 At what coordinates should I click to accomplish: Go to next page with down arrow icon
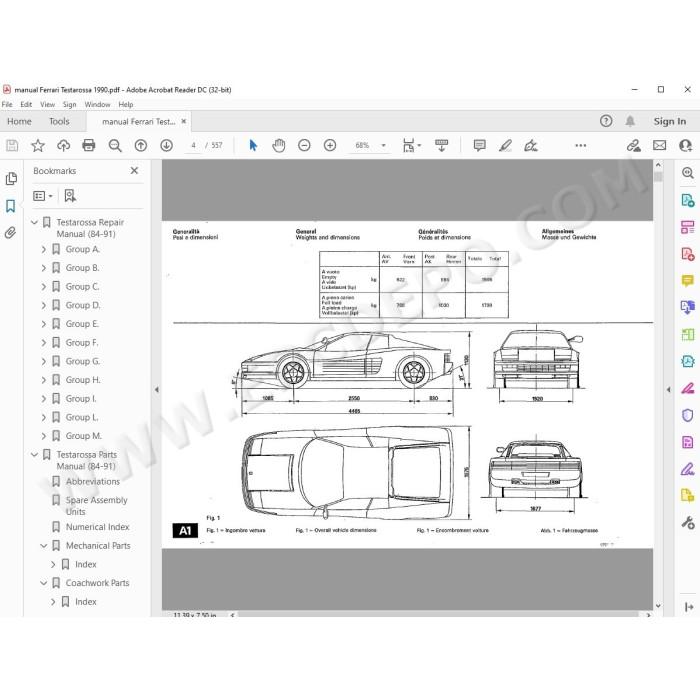[167, 145]
